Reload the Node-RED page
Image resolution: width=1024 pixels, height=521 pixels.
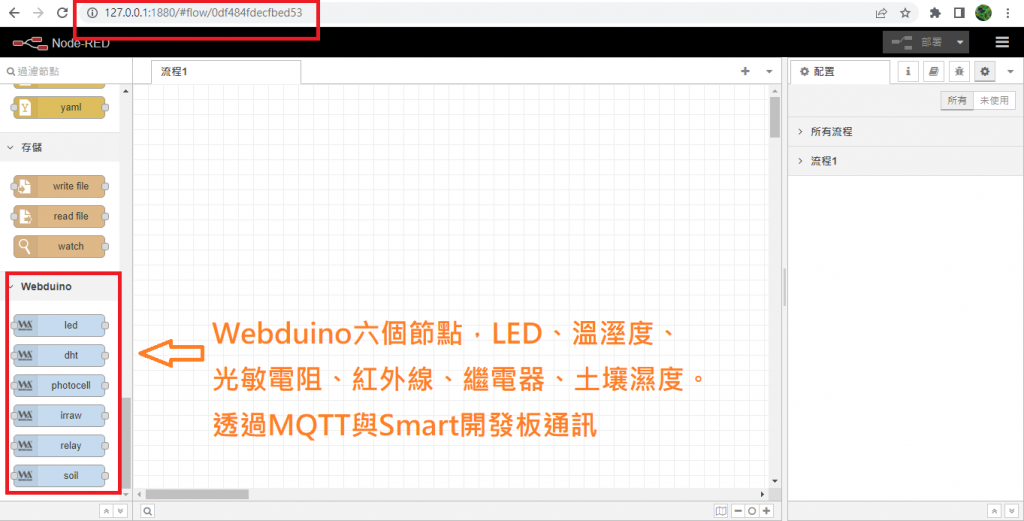click(63, 12)
